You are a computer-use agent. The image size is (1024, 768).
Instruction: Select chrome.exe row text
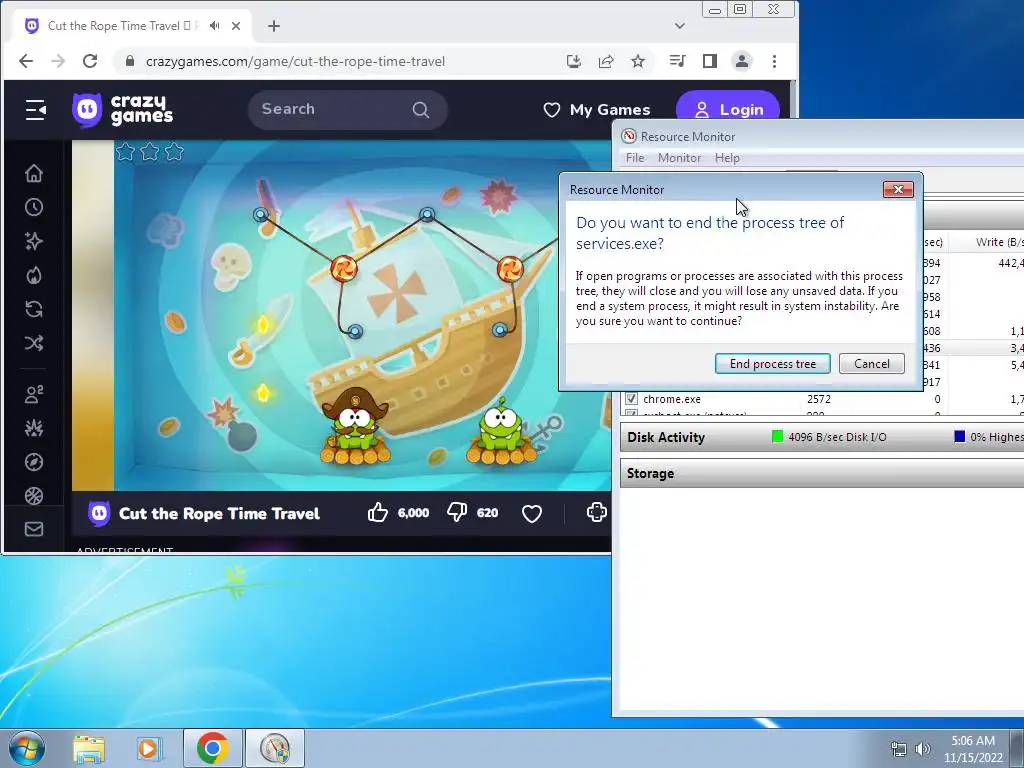click(671, 399)
